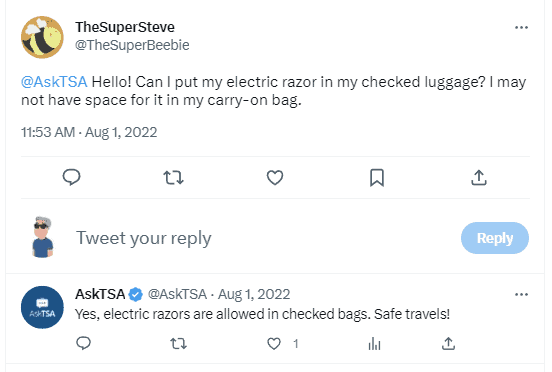The image size is (552, 372).
Task: Like the AskTSA reply with one like
Action: tap(274, 343)
